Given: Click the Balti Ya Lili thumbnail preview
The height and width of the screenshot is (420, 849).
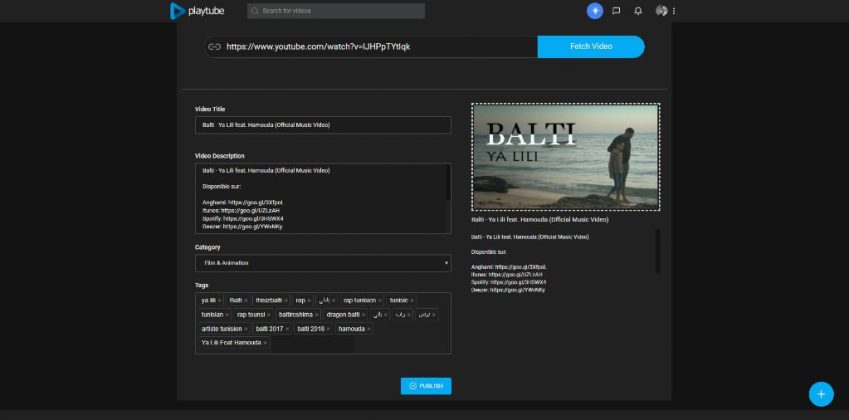Looking at the screenshot, I should (566, 157).
